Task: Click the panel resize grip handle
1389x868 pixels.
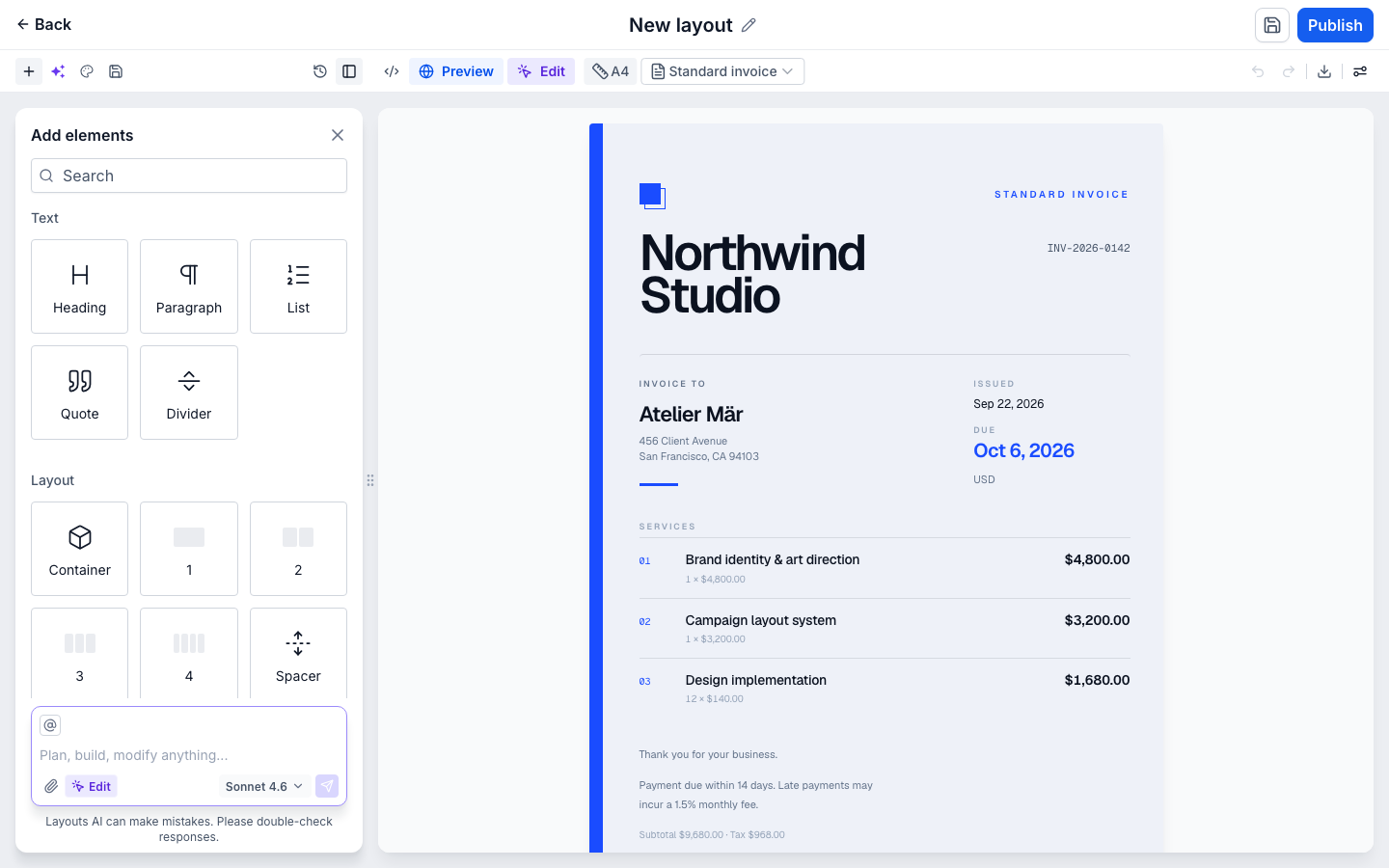Action: (370, 480)
